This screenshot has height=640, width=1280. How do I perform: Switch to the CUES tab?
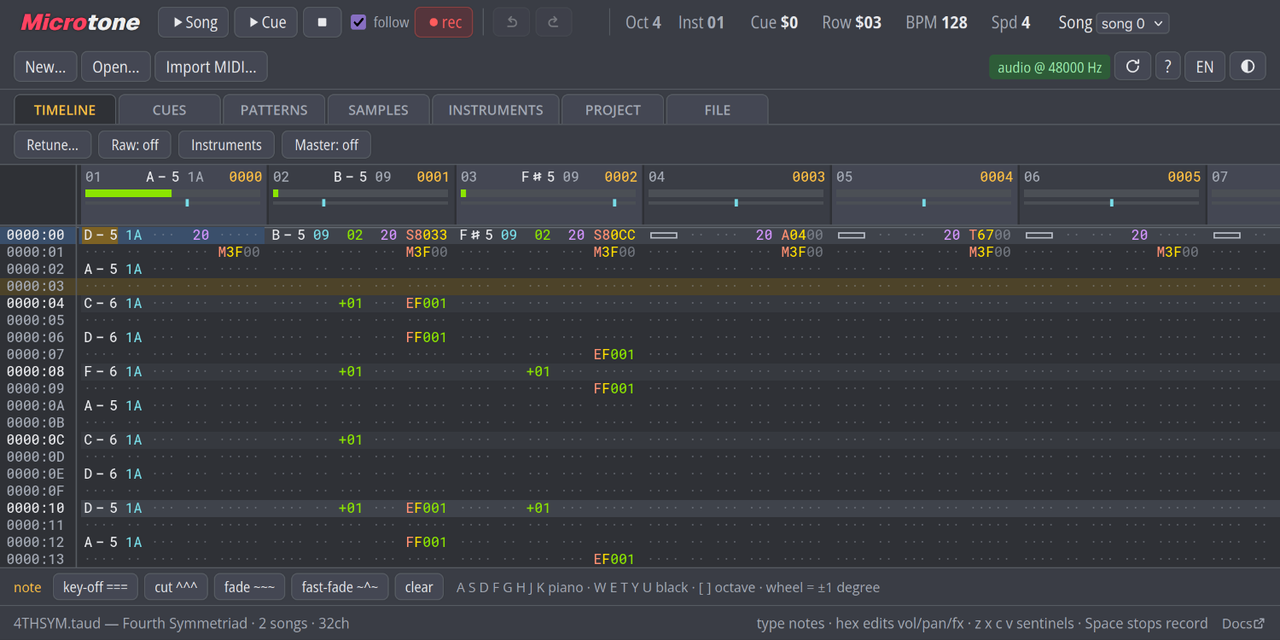click(169, 110)
